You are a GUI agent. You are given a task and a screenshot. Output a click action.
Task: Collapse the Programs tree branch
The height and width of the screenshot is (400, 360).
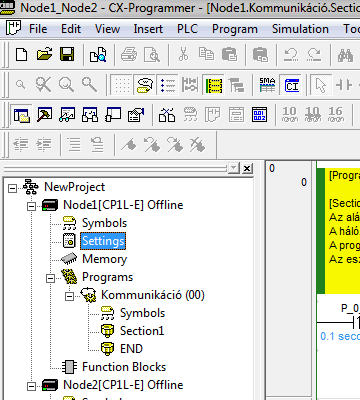50,278
